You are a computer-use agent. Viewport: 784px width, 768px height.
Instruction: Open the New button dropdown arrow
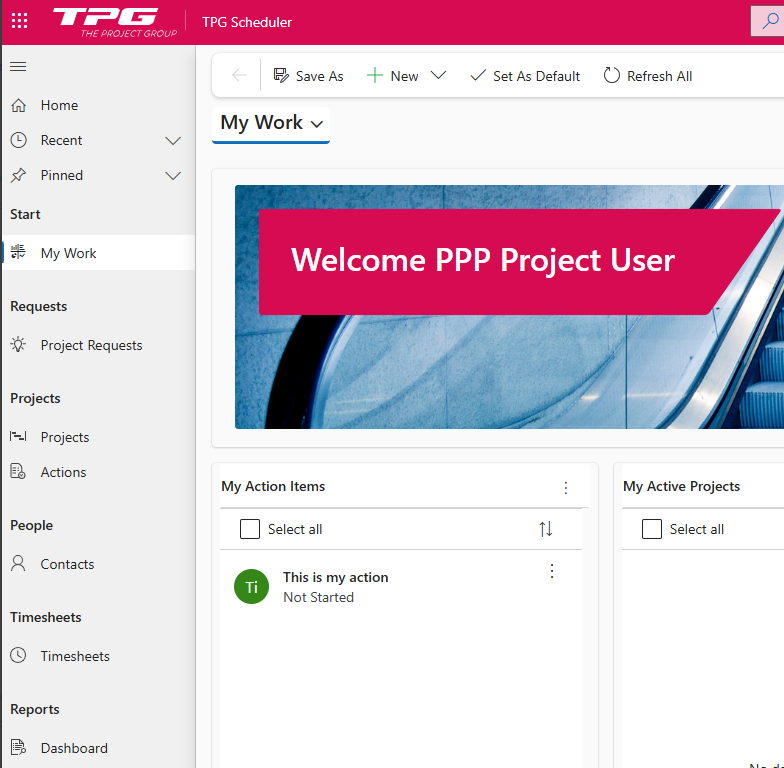[438, 76]
